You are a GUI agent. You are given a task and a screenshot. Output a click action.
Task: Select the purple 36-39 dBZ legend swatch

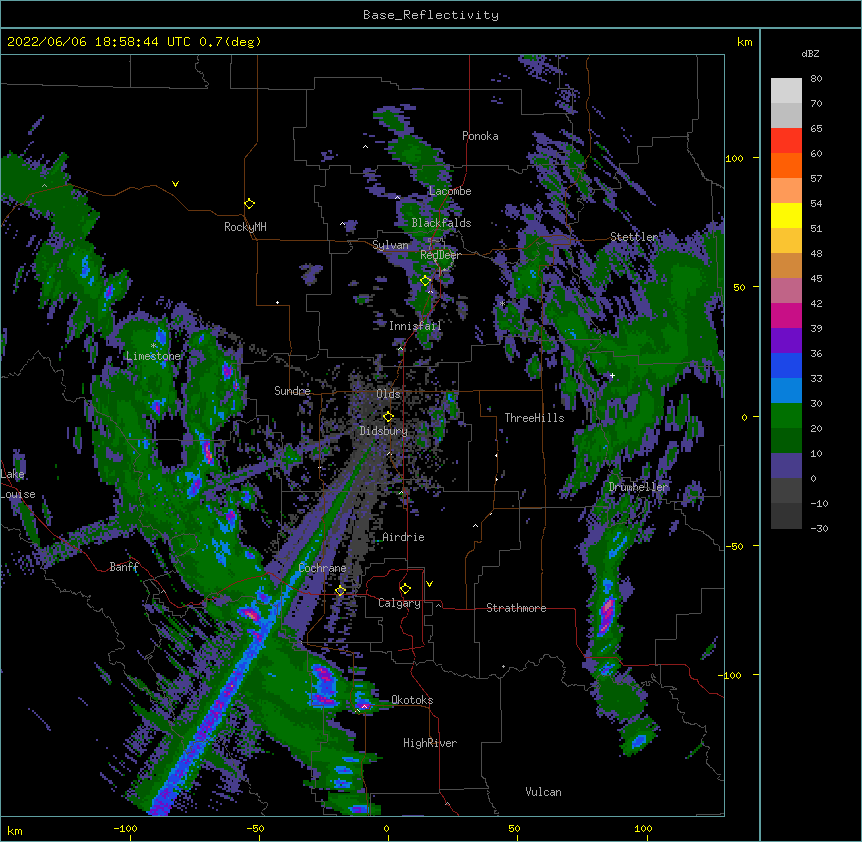coord(786,341)
